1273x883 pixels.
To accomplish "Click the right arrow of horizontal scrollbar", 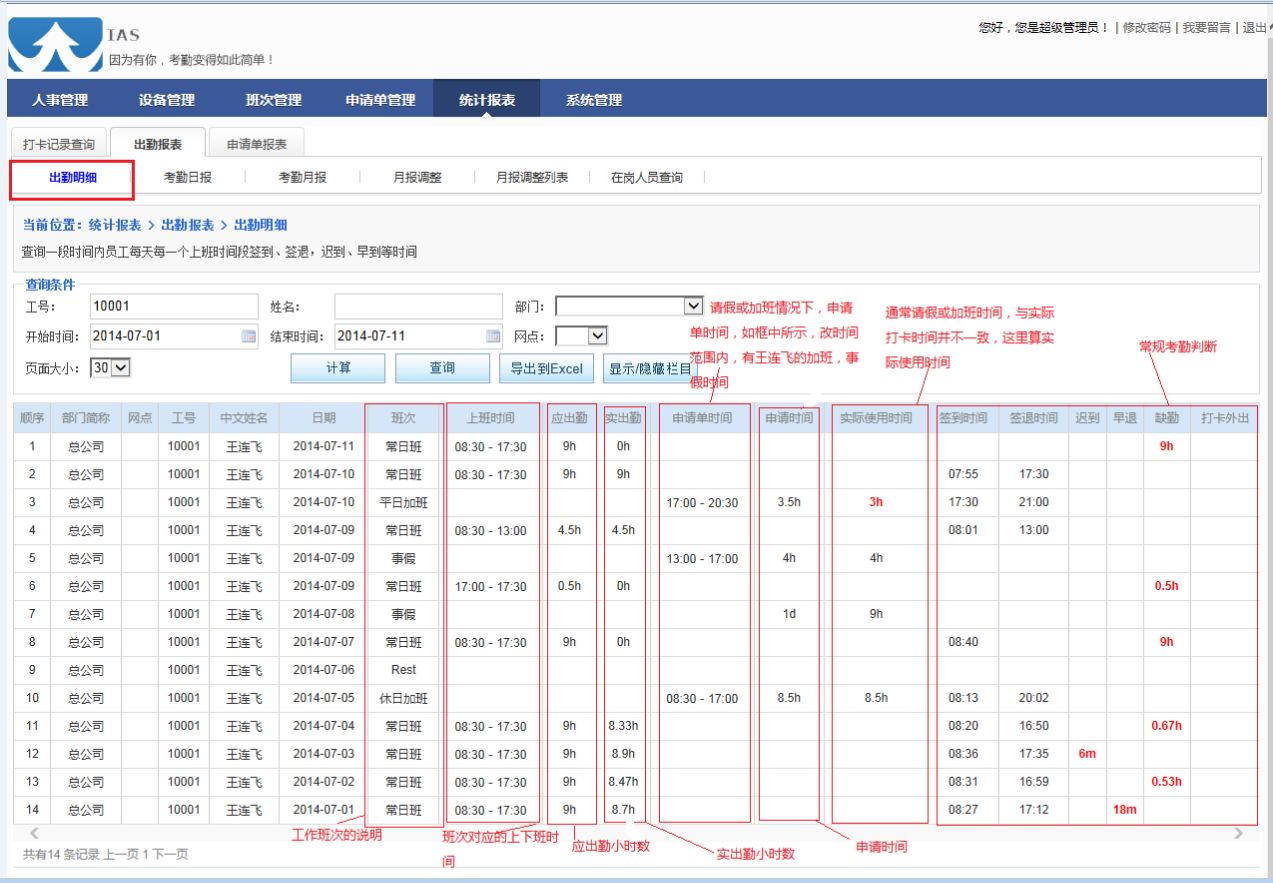I will [x=1238, y=832].
